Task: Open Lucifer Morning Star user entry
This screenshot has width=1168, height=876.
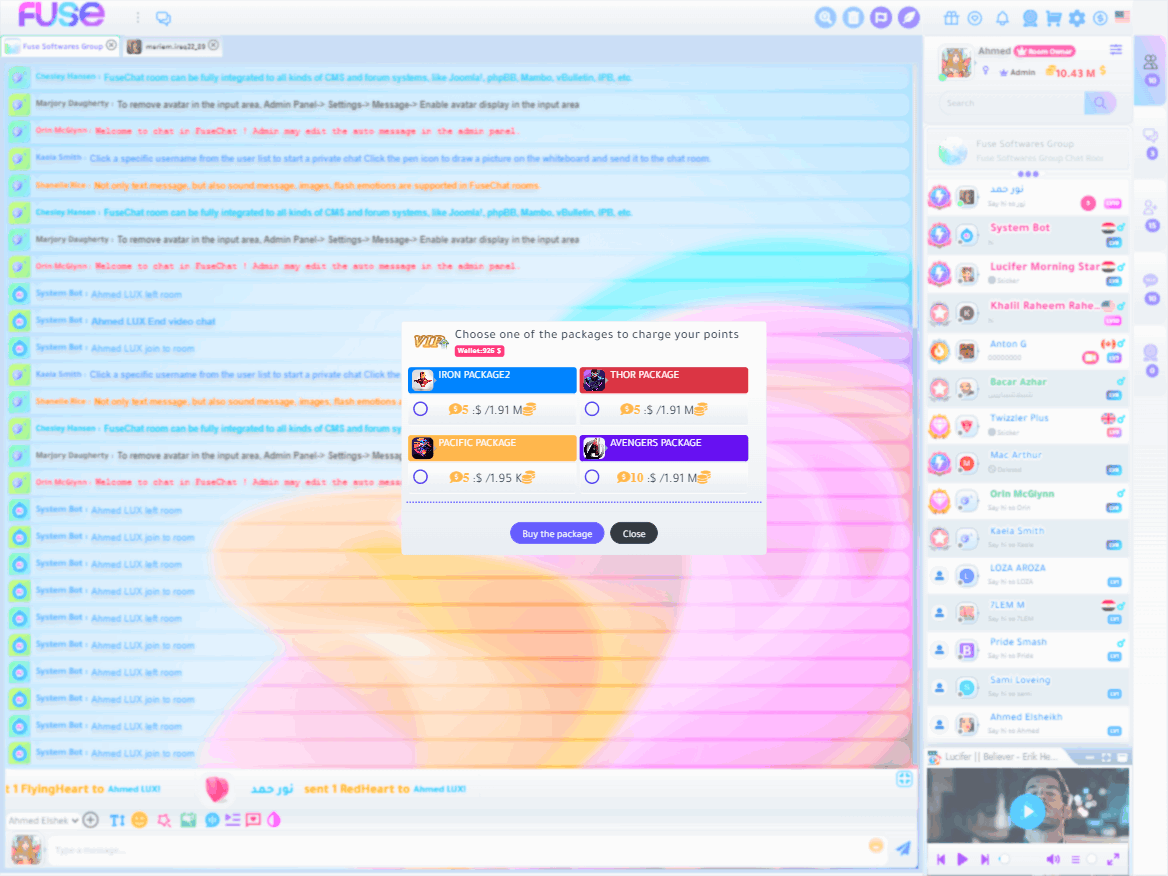Action: point(1027,273)
